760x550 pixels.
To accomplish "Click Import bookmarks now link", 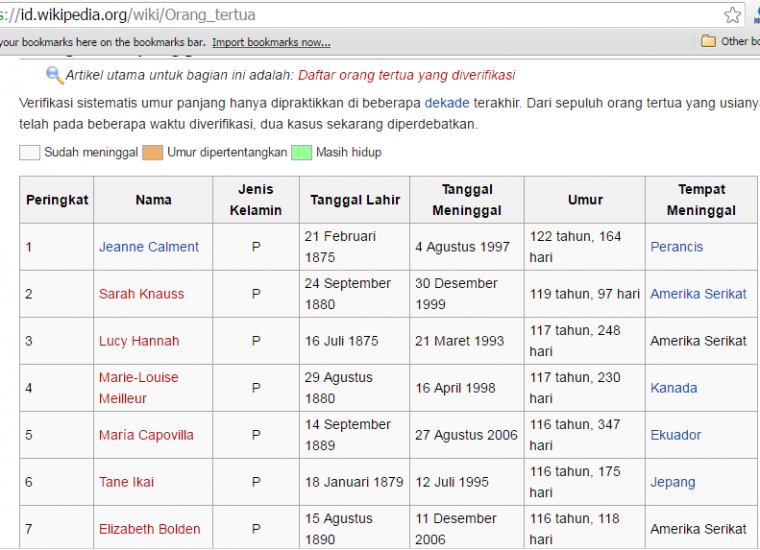I will pyautogui.click(x=271, y=43).
